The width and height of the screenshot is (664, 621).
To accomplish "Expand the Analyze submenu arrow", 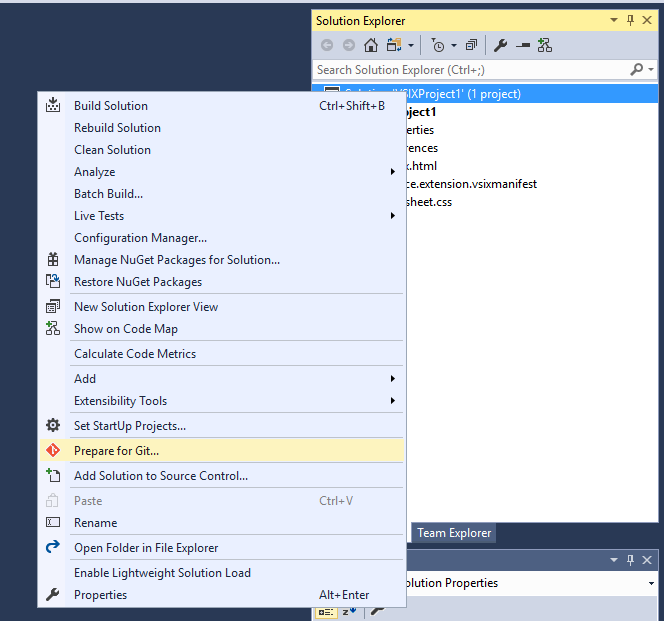I will 393,172.
